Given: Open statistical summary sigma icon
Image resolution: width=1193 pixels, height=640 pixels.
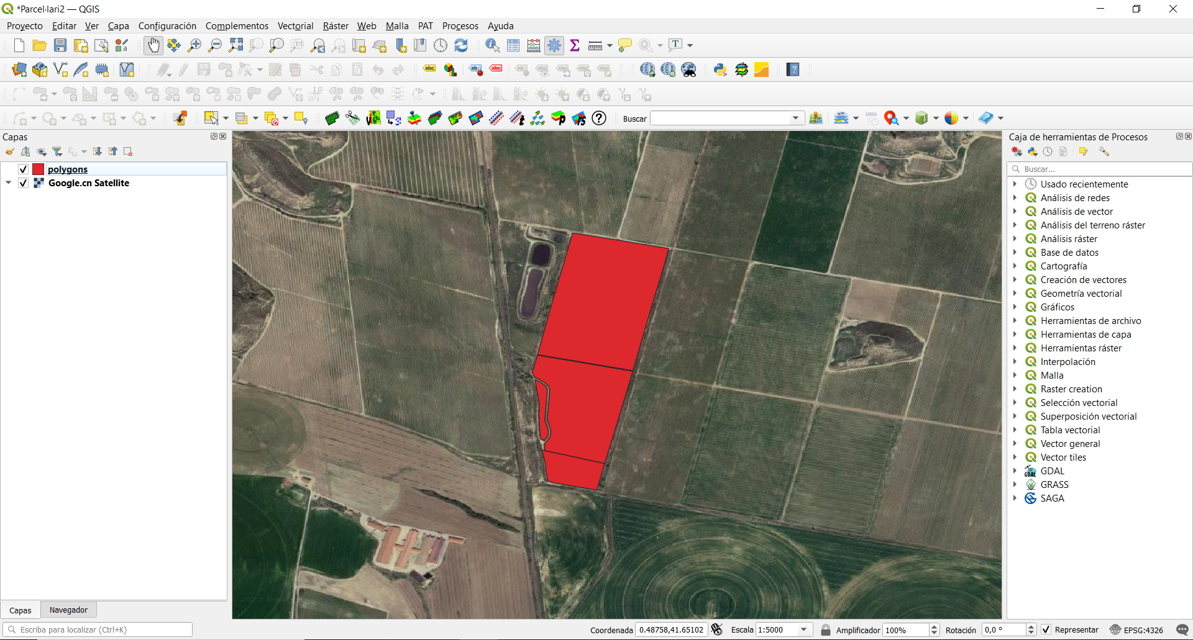Looking at the screenshot, I should click(574, 46).
